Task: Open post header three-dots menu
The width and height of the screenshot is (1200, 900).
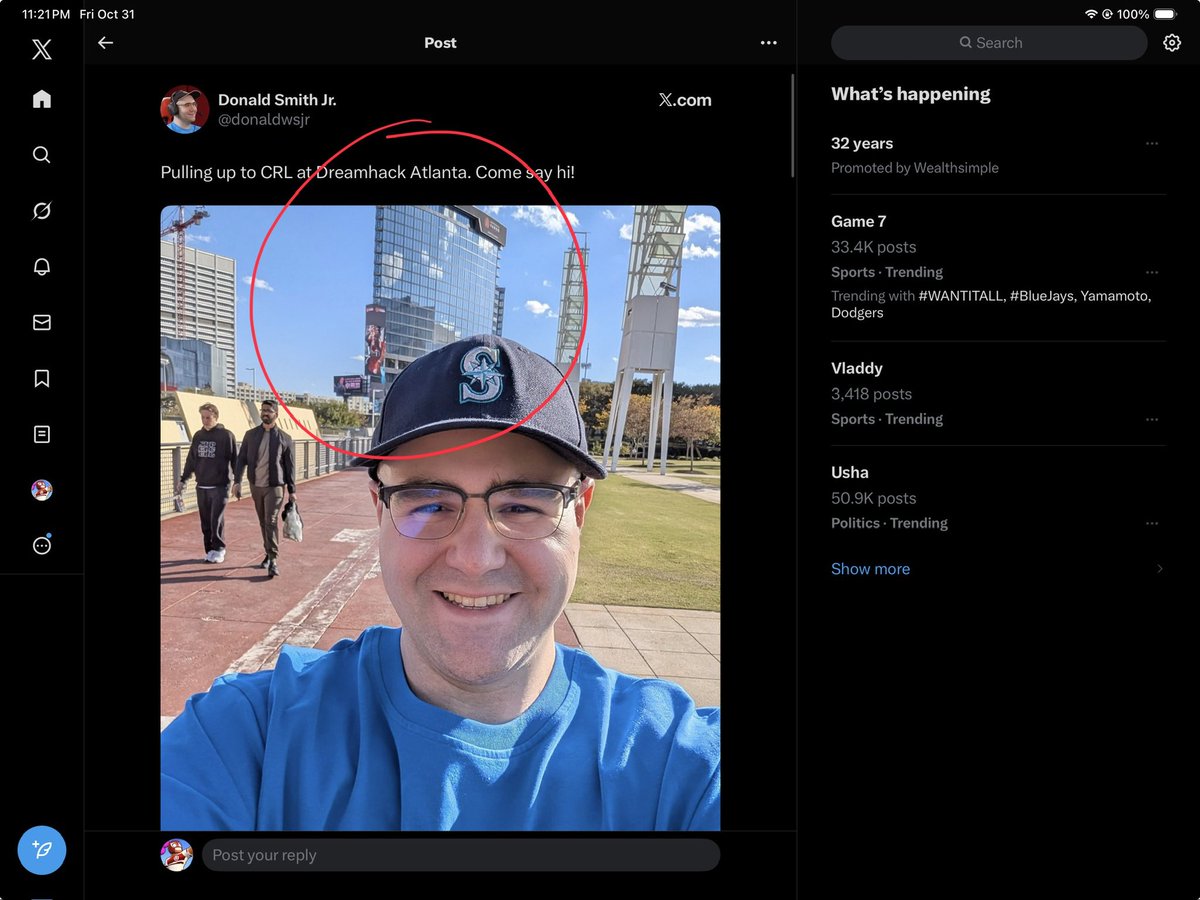Action: pos(768,43)
